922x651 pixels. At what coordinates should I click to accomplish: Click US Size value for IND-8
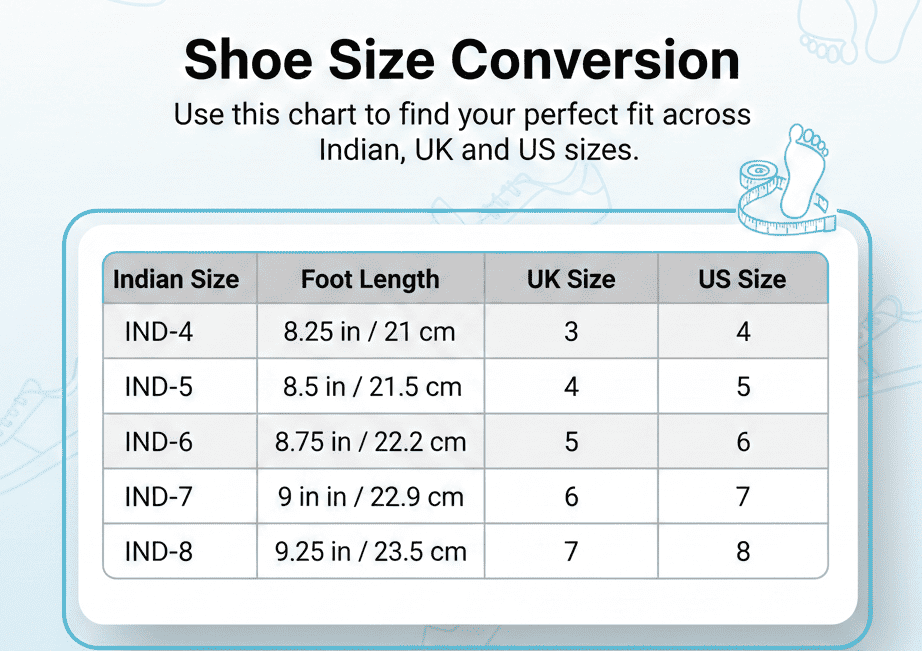pos(743,551)
